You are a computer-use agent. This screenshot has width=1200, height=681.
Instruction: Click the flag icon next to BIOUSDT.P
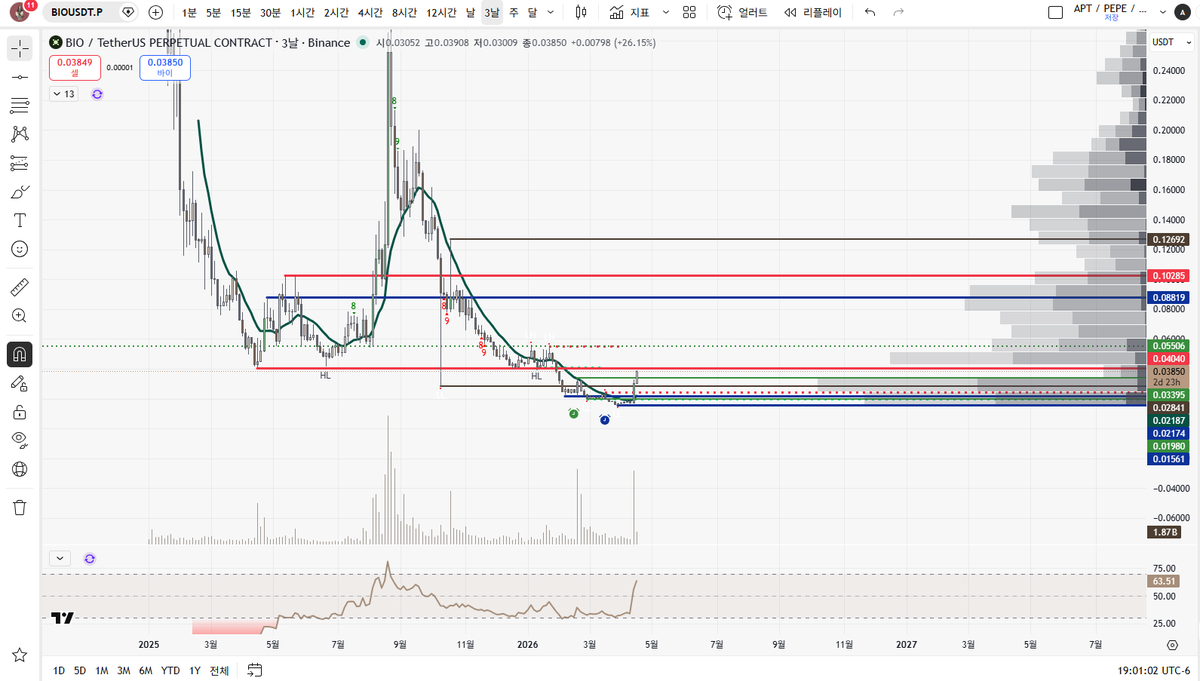click(x=128, y=12)
